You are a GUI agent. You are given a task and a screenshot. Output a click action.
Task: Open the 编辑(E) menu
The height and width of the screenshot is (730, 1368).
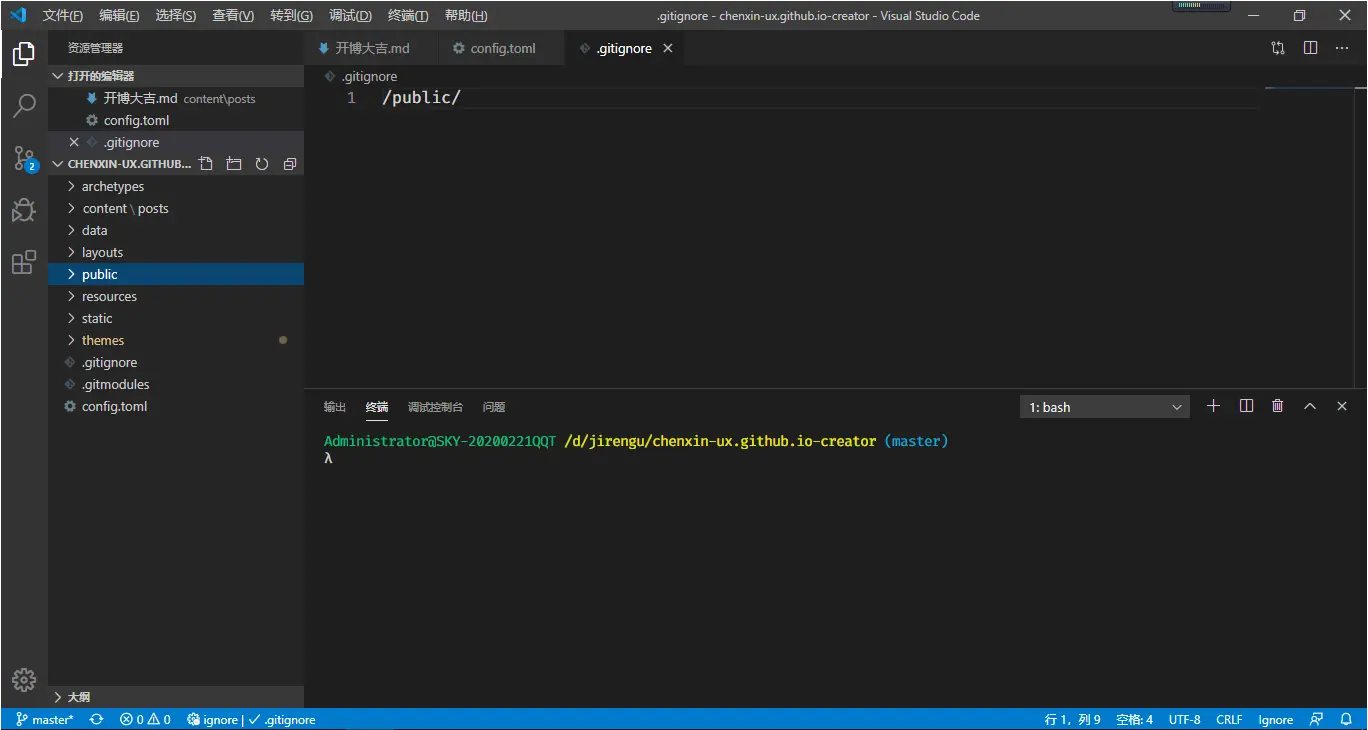120,16
